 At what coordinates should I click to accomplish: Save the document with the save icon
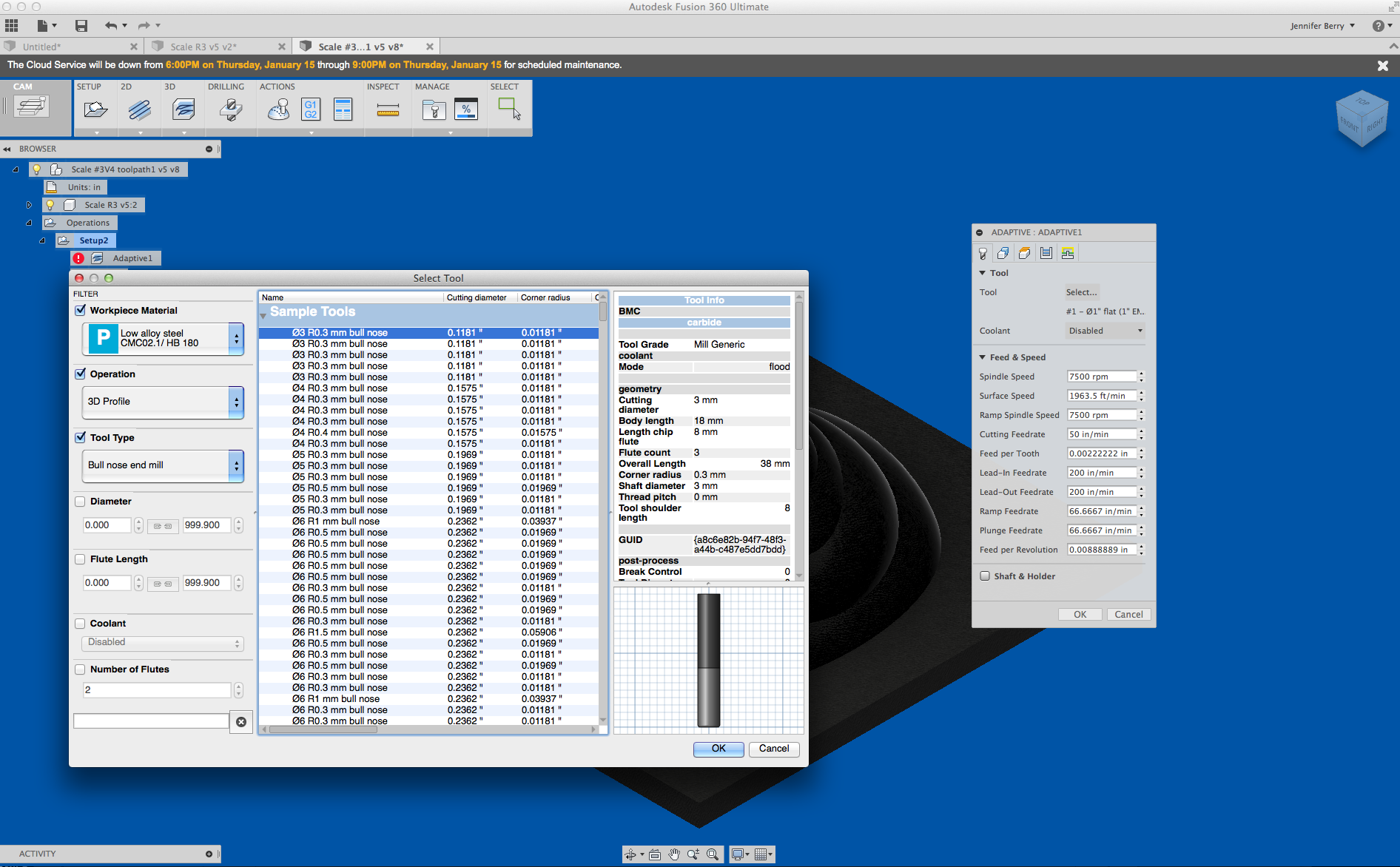point(81,26)
